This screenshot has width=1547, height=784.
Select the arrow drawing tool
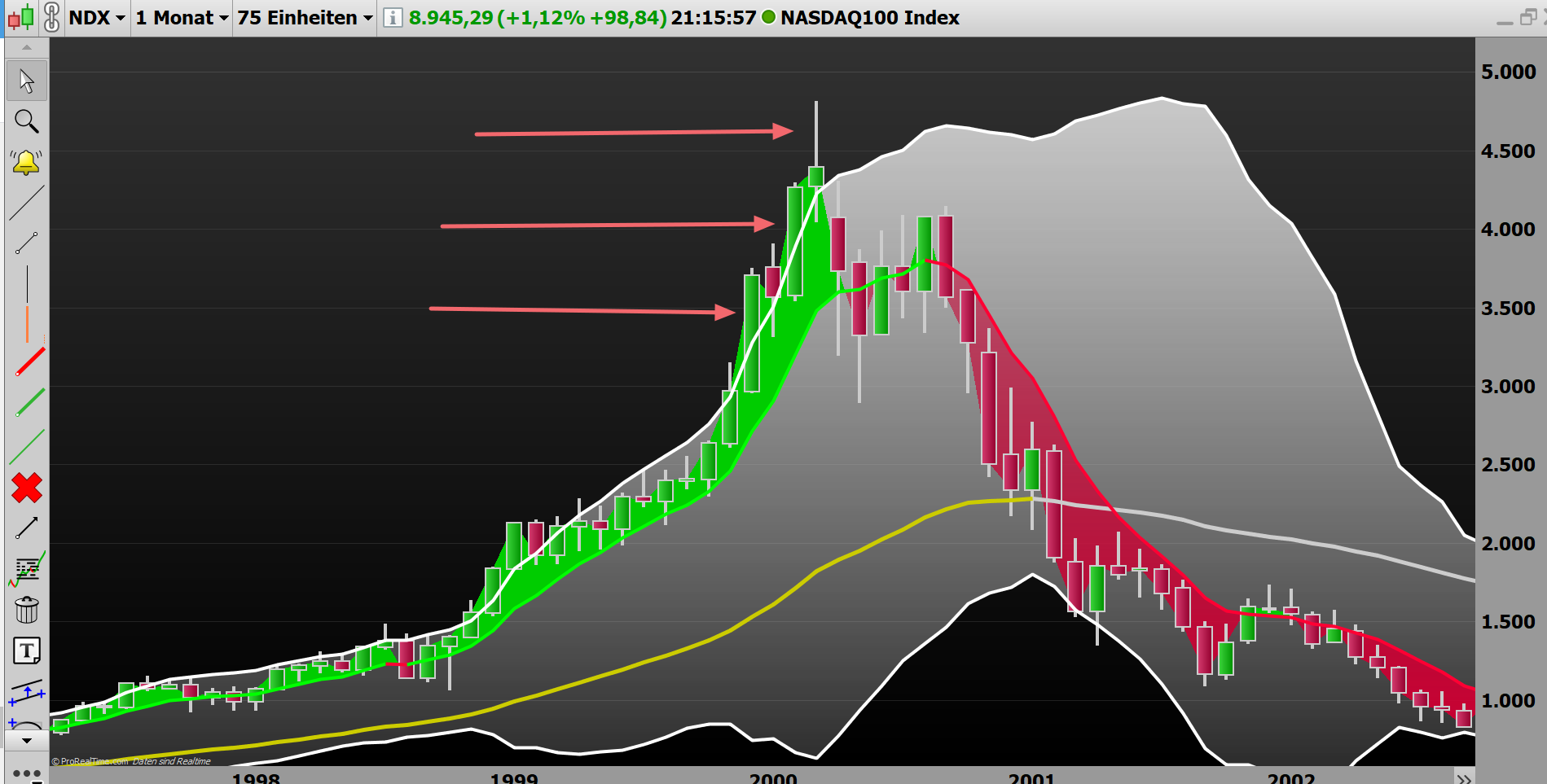tap(27, 526)
